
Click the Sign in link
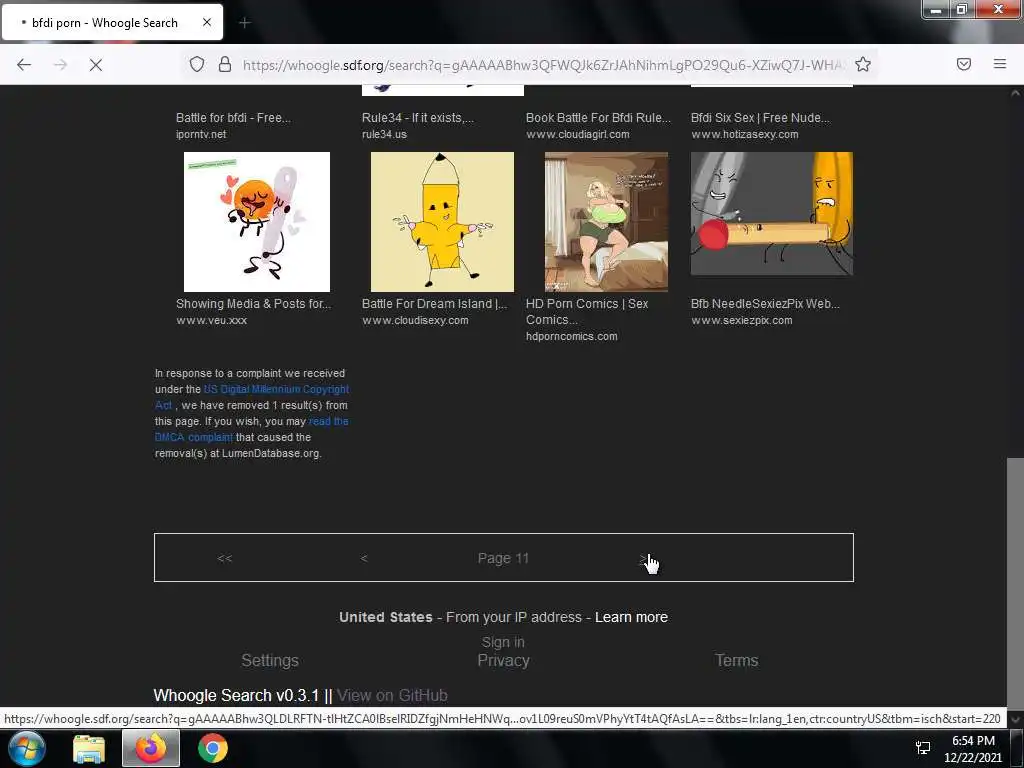tap(503, 642)
